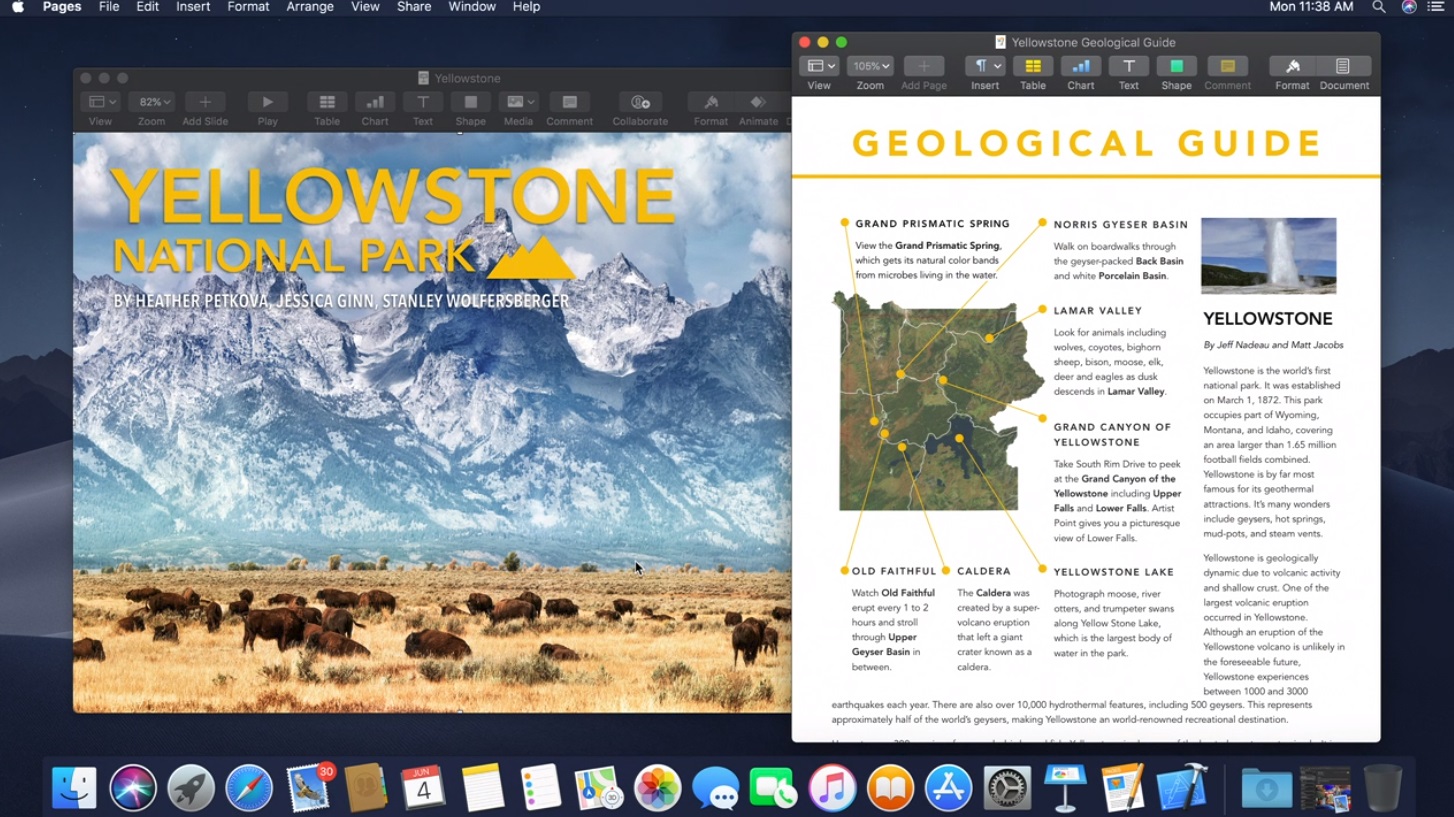The width and height of the screenshot is (1454, 817).
Task: Click the Spotlight search icon in menu bar
Action: [x=1379, y=7]
